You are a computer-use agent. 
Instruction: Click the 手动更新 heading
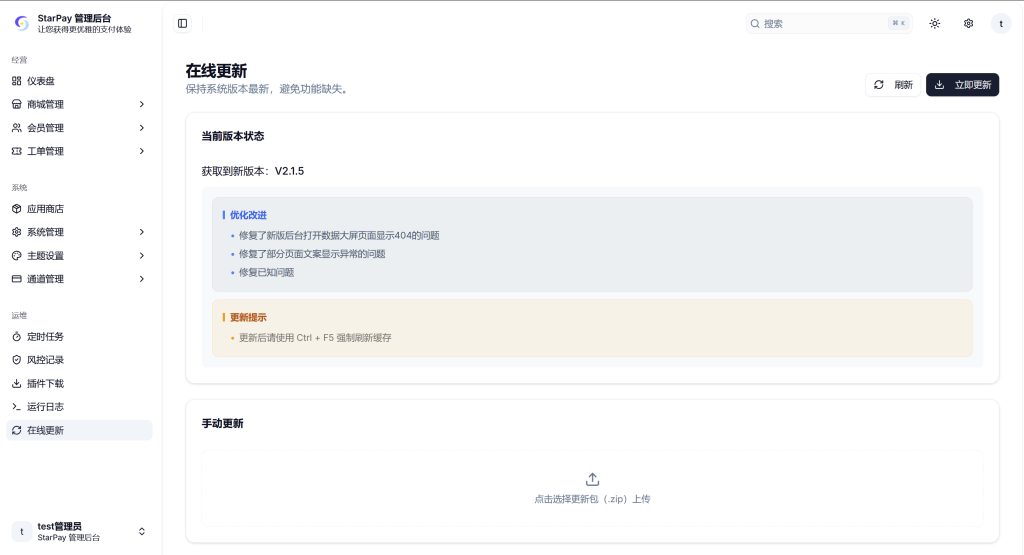tap(222, 424)
